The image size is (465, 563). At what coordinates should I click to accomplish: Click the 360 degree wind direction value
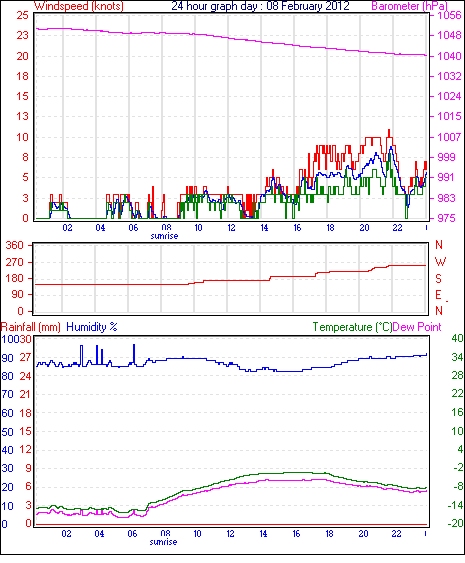14,246
